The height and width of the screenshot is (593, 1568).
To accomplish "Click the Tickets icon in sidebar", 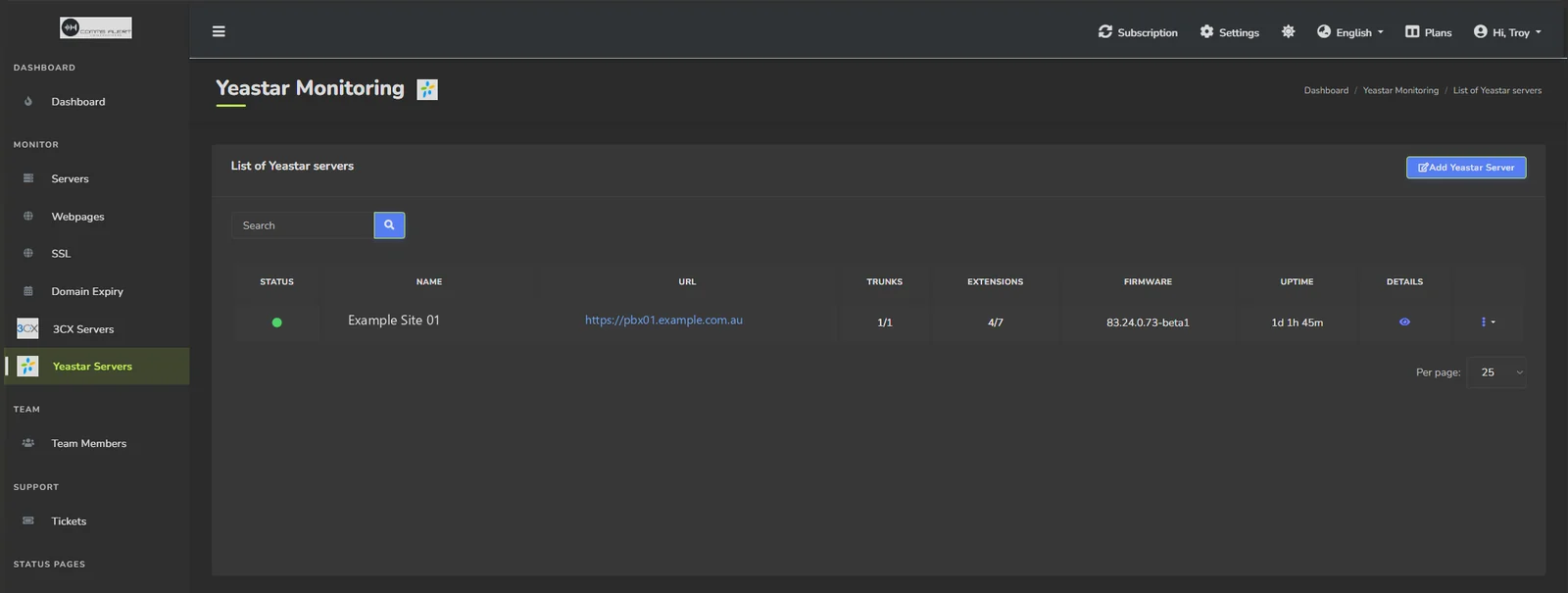I will point(28,520).
